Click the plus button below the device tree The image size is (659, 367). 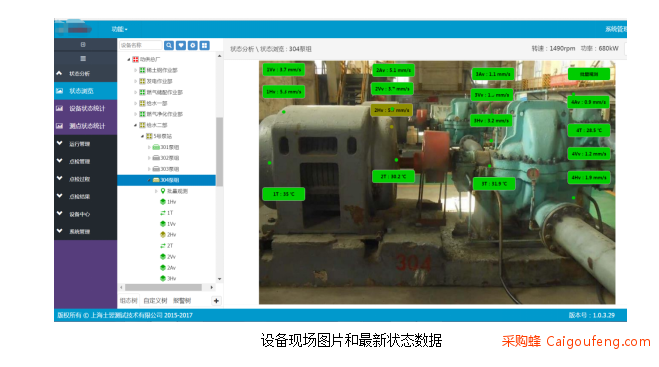tap(216, 301)
